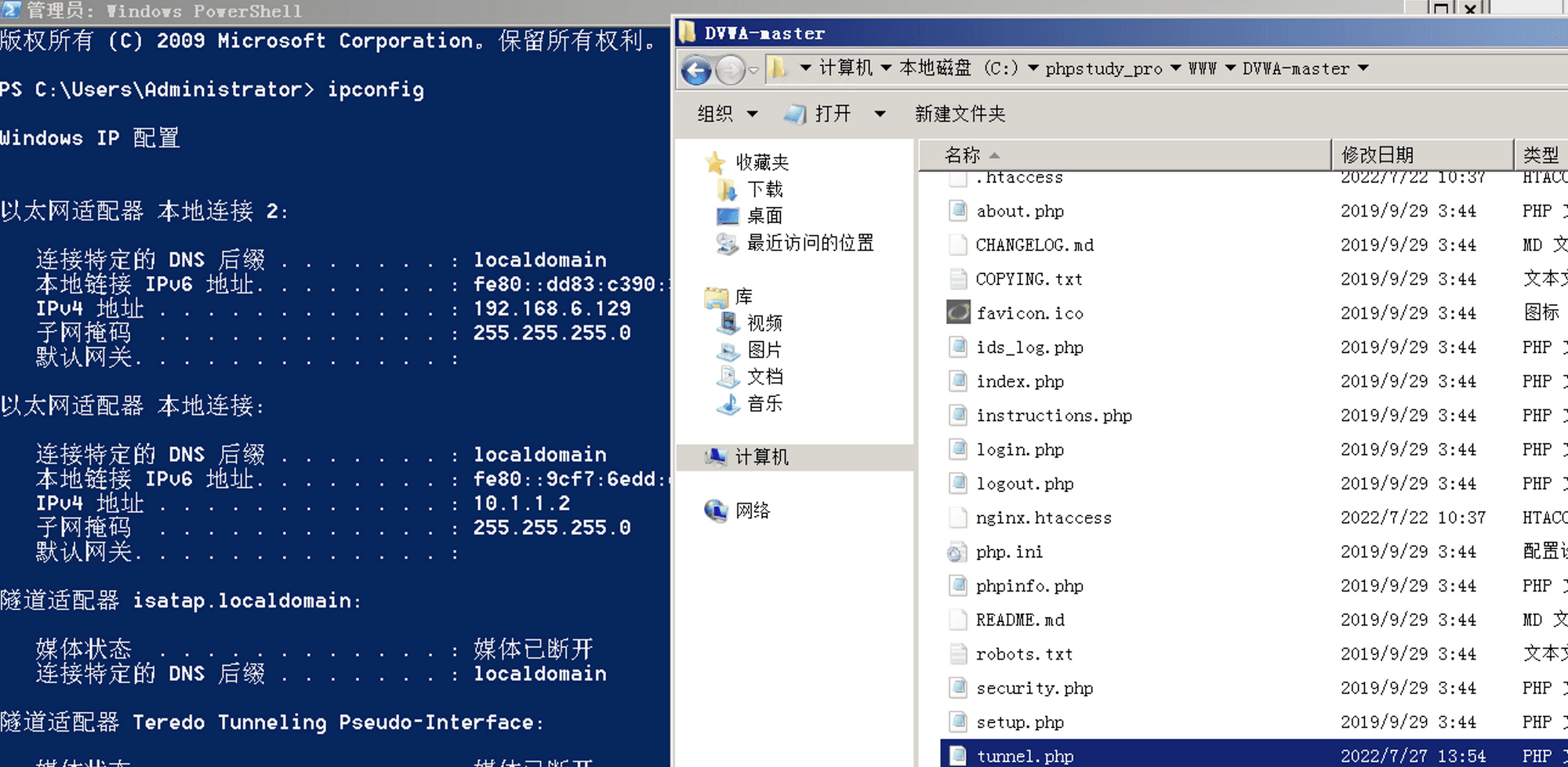Expand the dropdown arrow after phpstudy_pro
This screenshot has width=1568, height=767.
click(x=1175, y=68)
